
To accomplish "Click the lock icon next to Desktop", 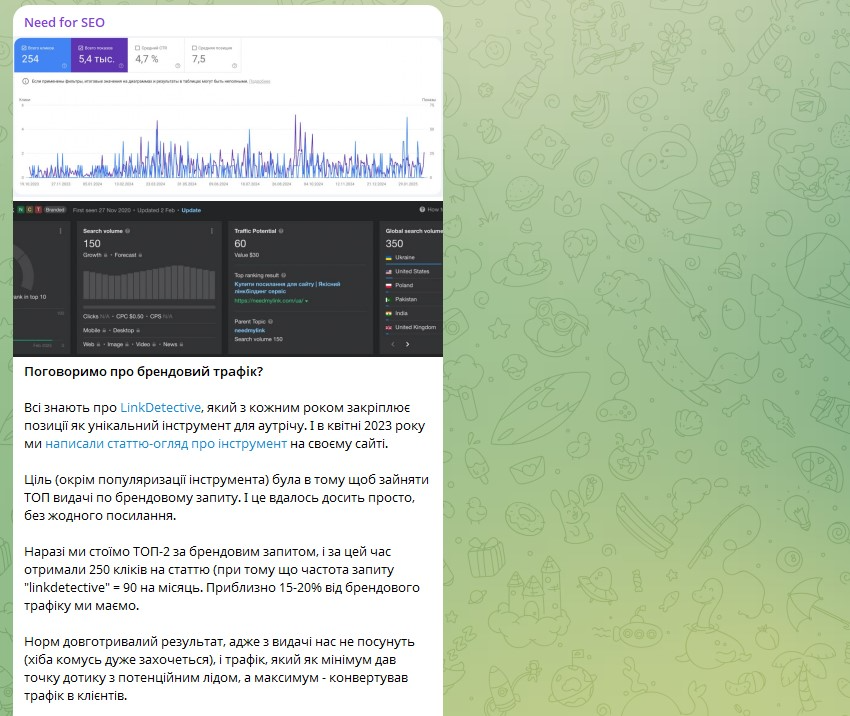I will [138, 330].
